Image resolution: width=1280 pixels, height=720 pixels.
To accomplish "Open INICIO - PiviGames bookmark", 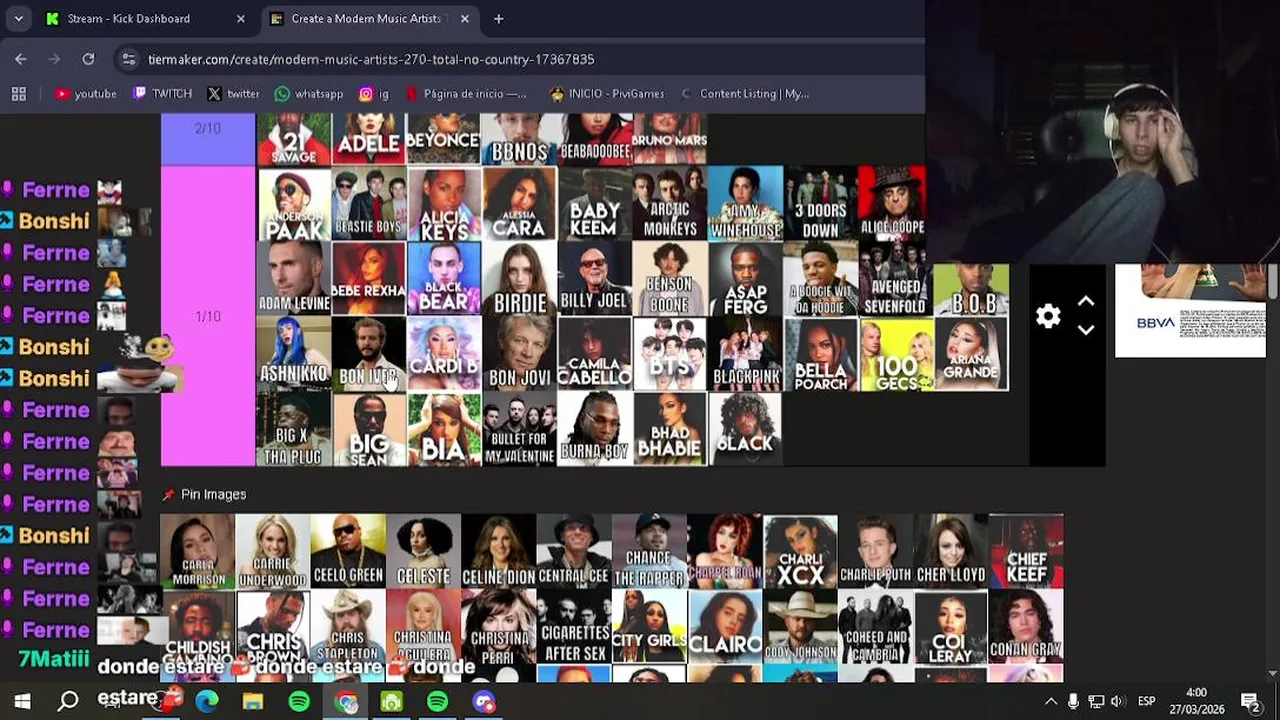I will tap(607, 94).
